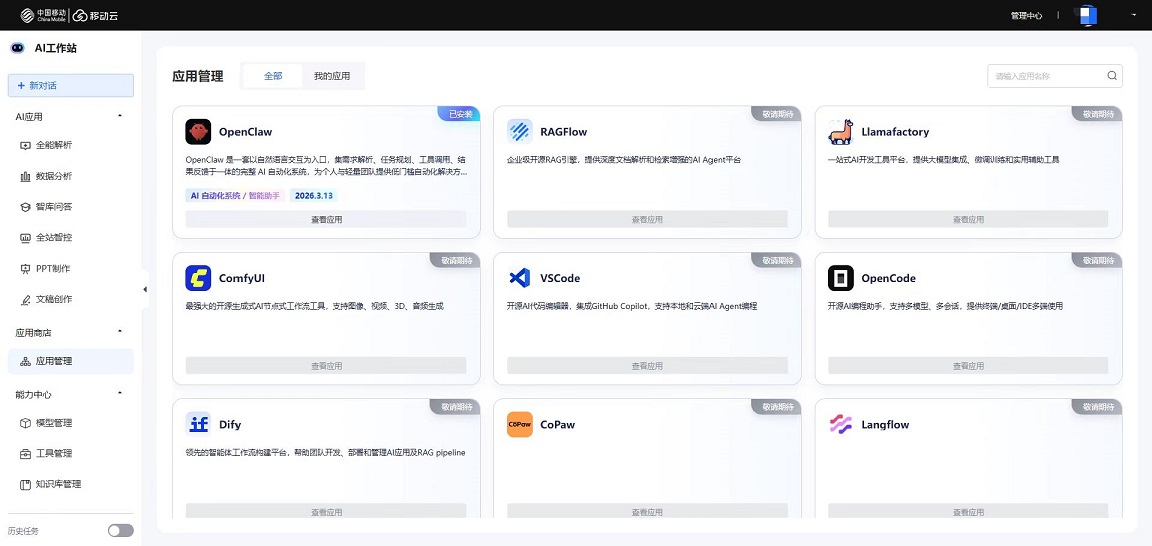The width and height of the screenshot is (1152, 546).
Task: Click the RAGFlow app icon
Action: (x=520, y=132)
